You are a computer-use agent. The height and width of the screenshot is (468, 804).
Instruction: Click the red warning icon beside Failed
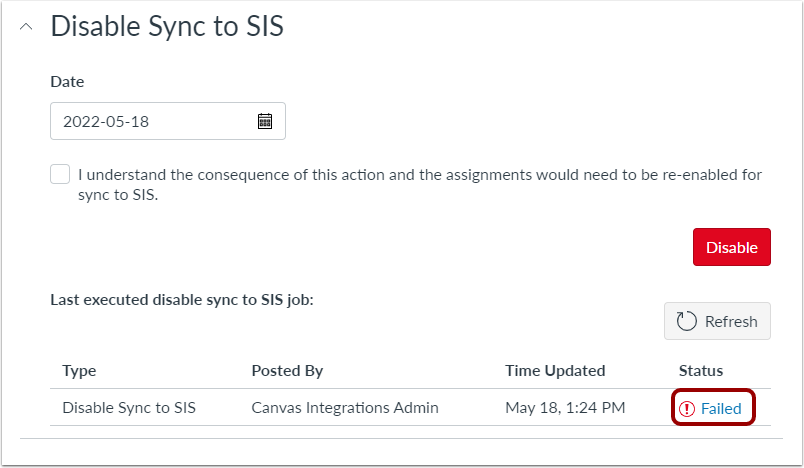pos(687,408)
